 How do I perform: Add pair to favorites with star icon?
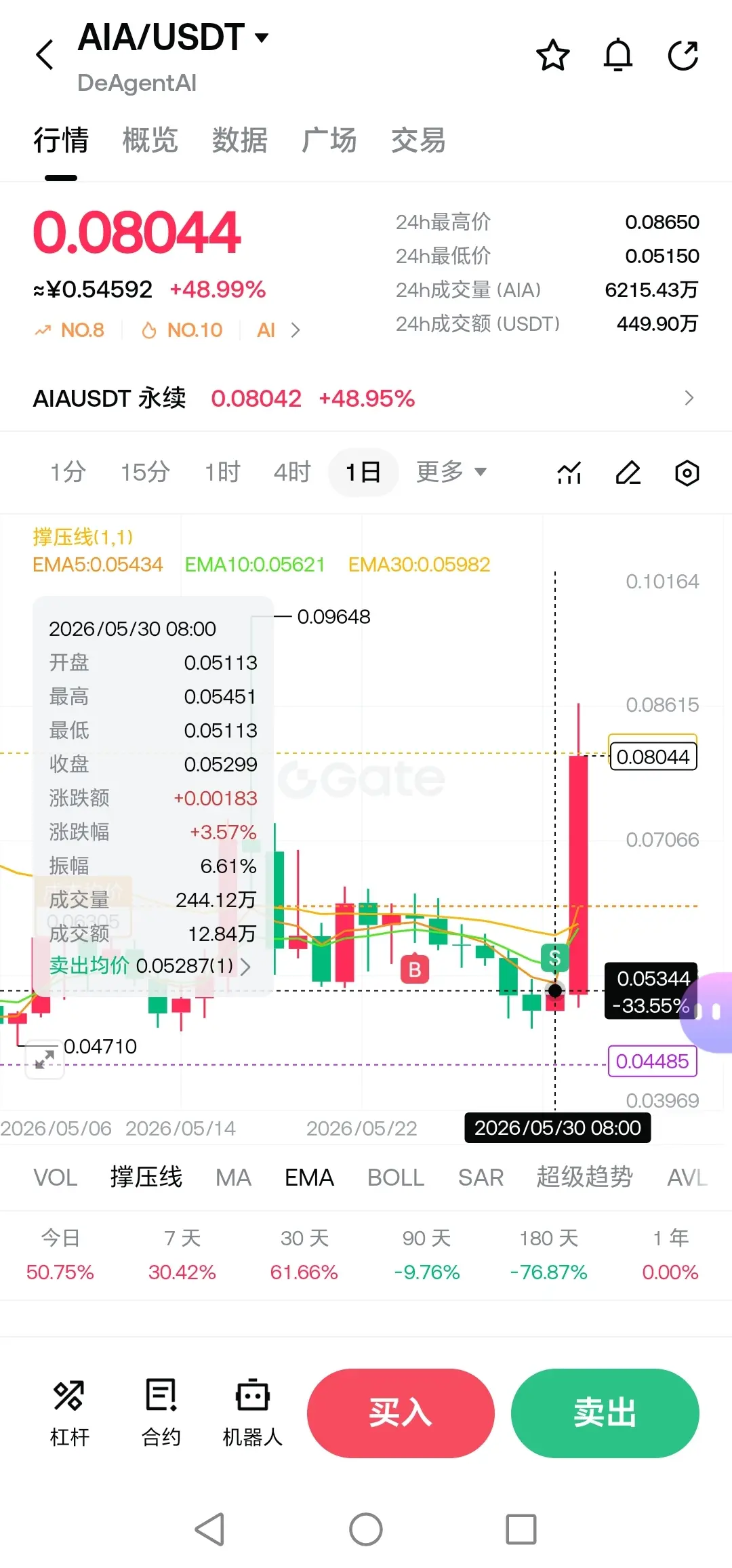tap(553, 55)
